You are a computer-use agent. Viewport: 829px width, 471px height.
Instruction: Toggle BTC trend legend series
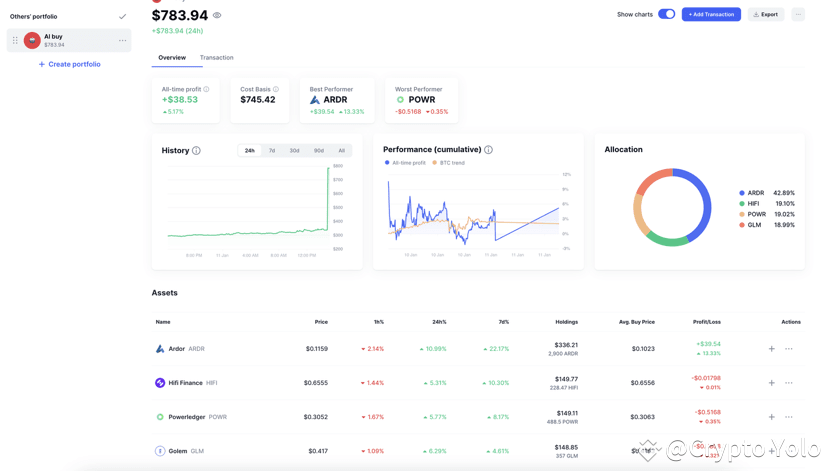click(448, 163)
